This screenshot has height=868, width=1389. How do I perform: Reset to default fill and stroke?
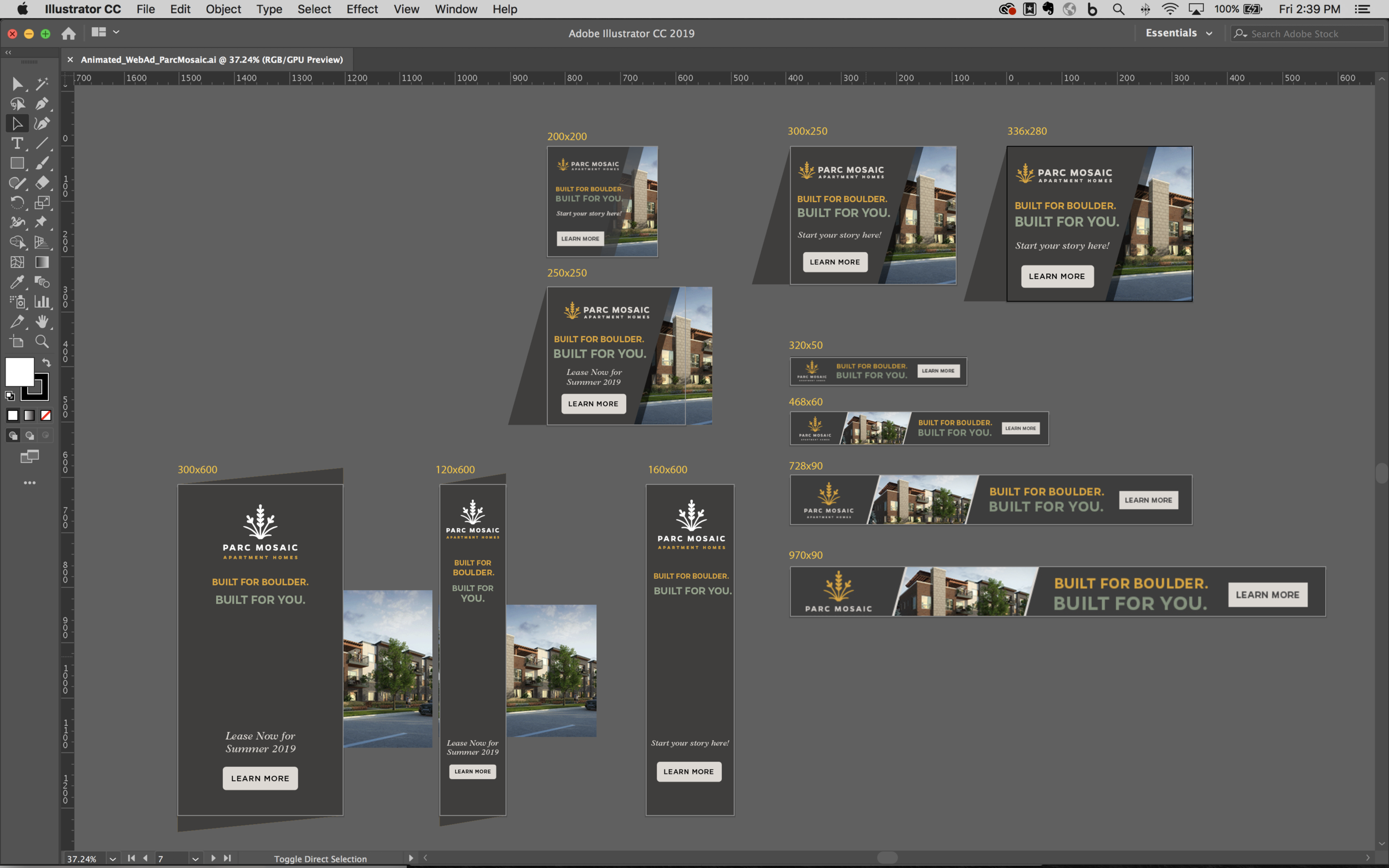click(x=10, y=395)
